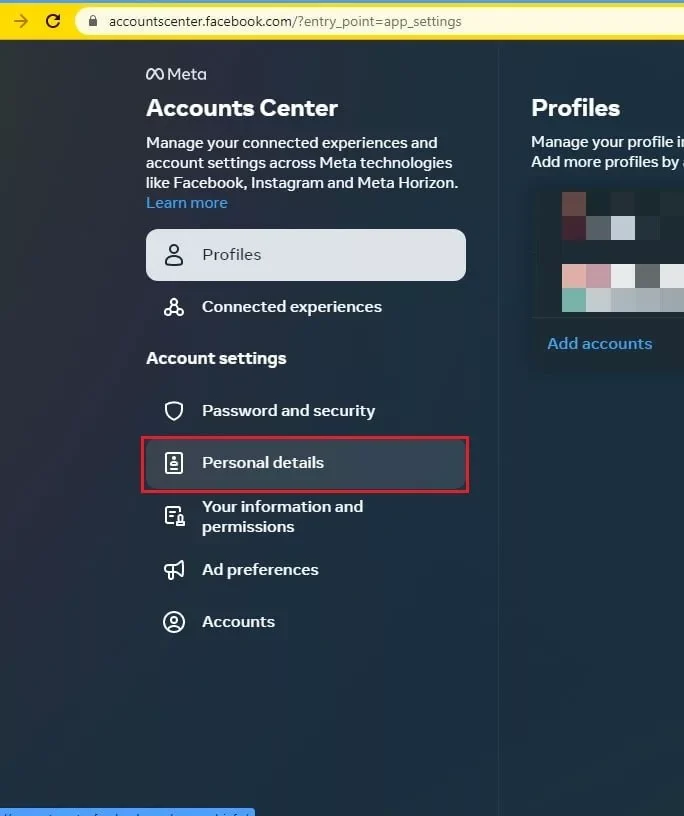Click the padlock site info icon
Image resolution: width=684 pixels, height=816 pixels.
pyautogui.click(x=93, y=21)
